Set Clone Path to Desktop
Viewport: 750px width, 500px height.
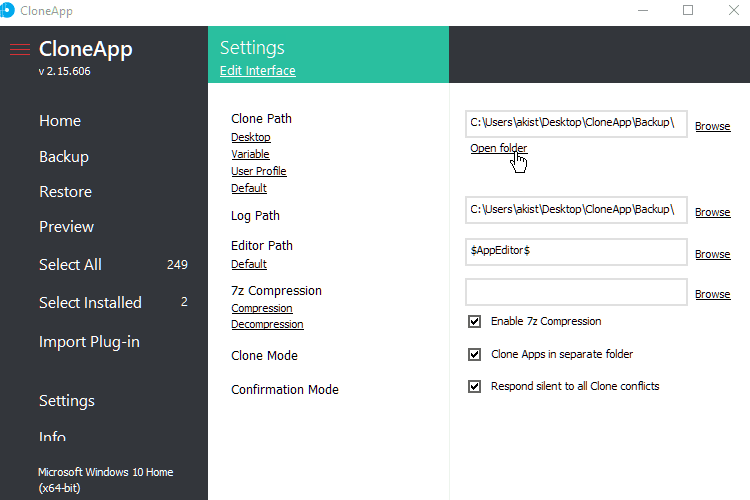(251, 137)
